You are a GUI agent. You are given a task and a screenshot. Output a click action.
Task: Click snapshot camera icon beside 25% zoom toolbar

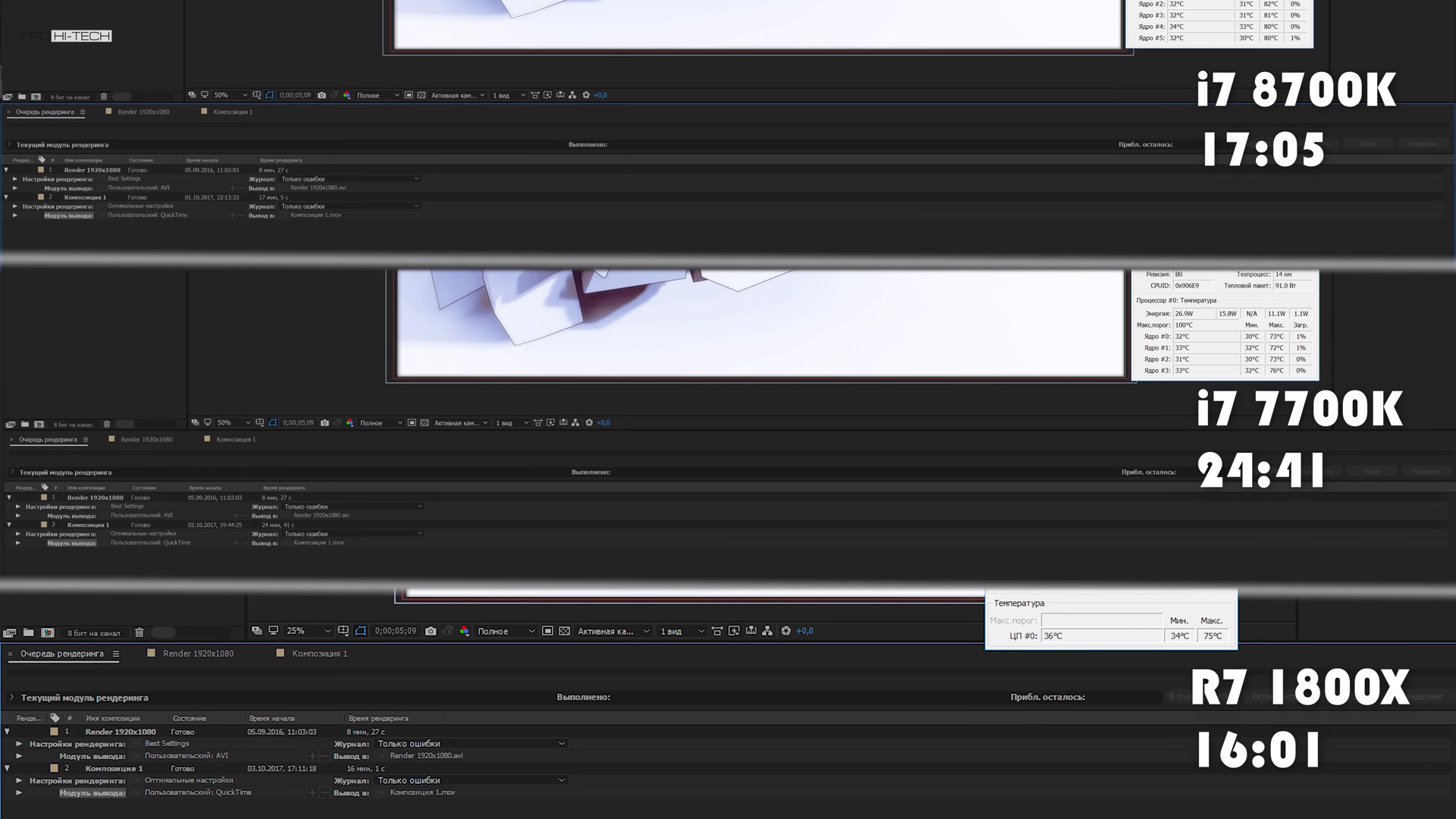coord(431,631)
